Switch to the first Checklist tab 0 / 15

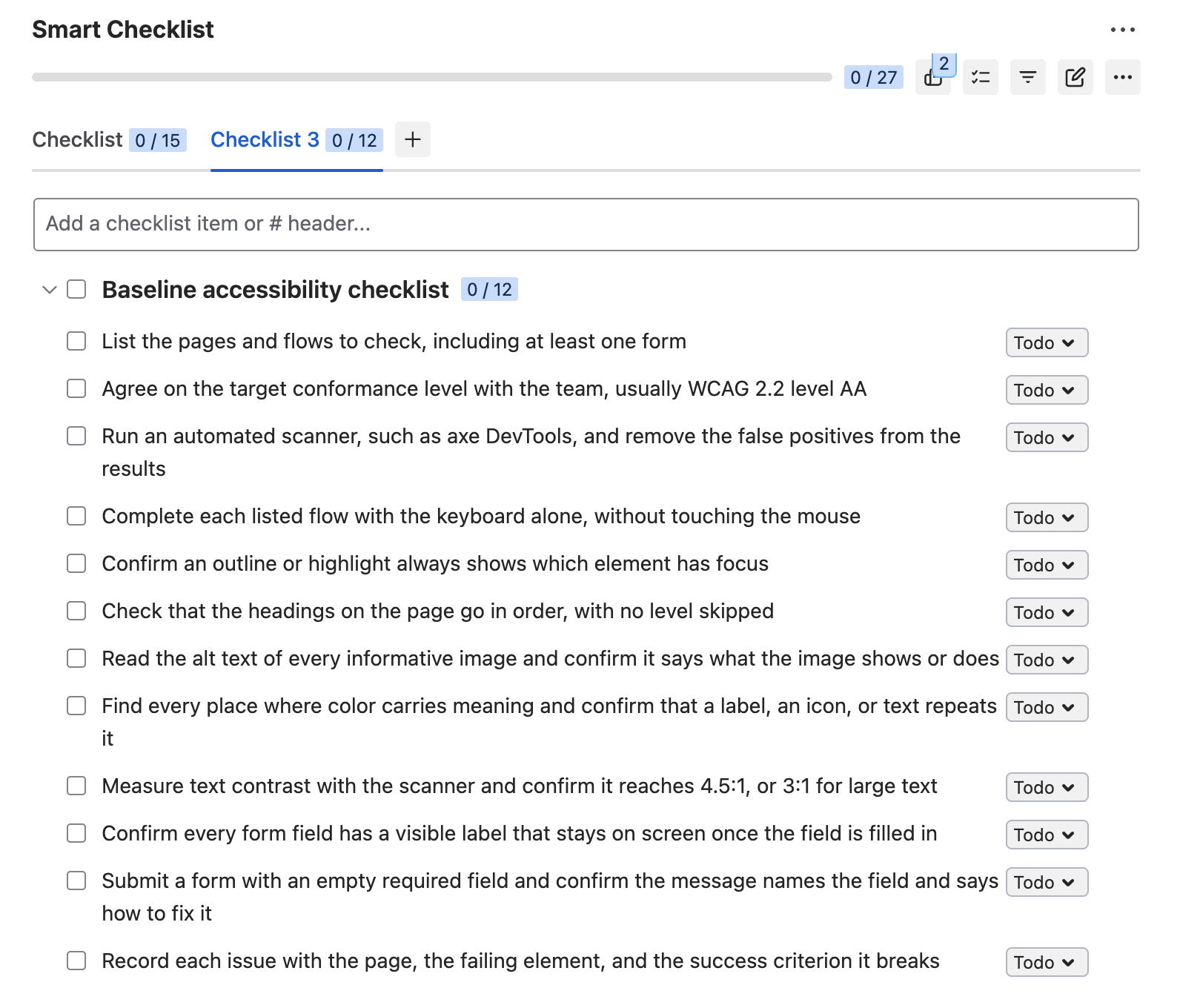(x=110, y=140)
